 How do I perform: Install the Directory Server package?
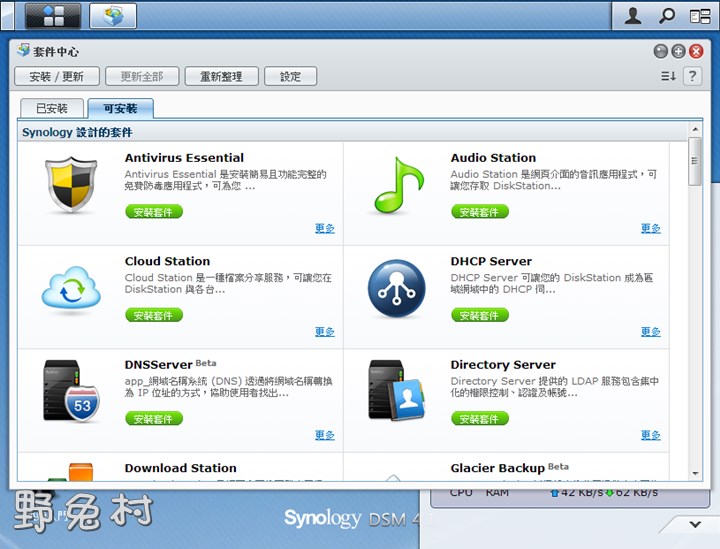(x=480, y=418)
